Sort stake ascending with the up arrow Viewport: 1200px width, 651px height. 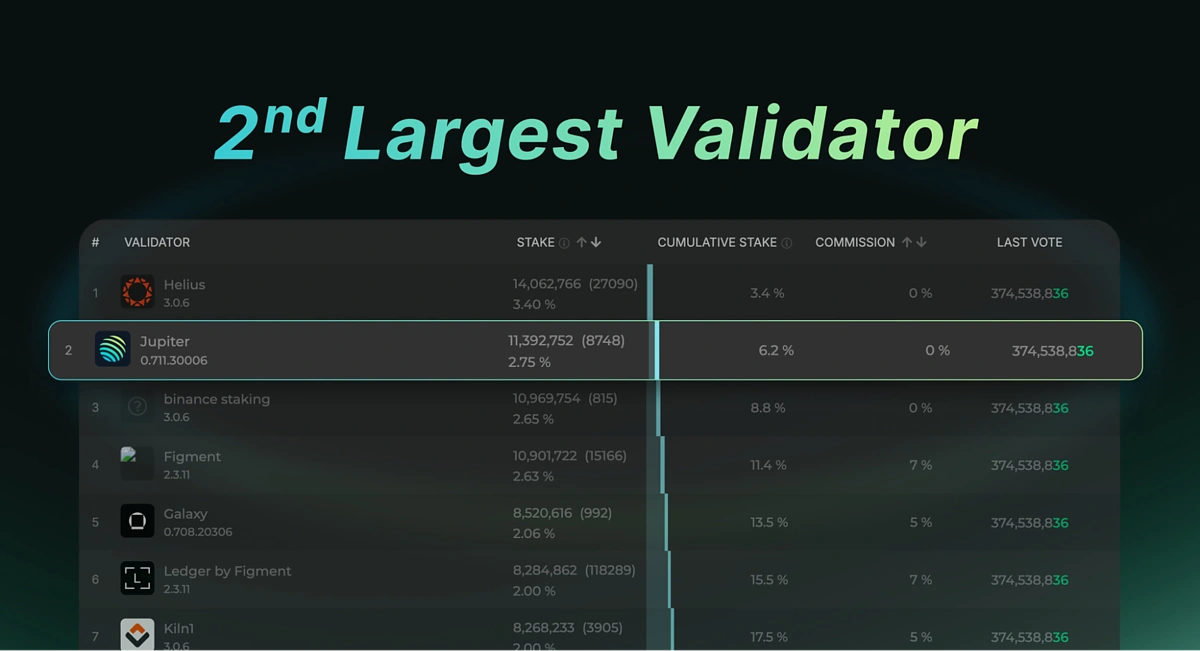coord(581,241)
